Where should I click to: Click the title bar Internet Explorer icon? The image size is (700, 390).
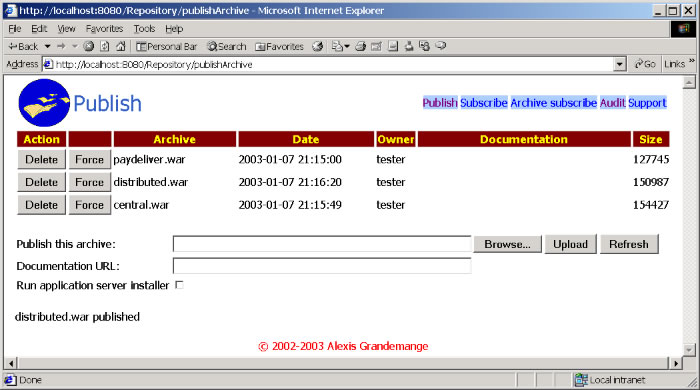10,11
